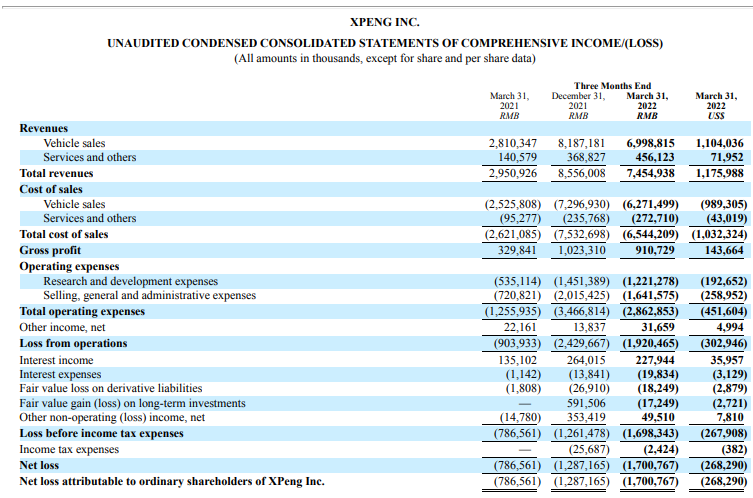Image resolution: width=753 pixels, height=498 pixels.
Task: Select Gross profit value 910,729
Action: click(655, 251)
